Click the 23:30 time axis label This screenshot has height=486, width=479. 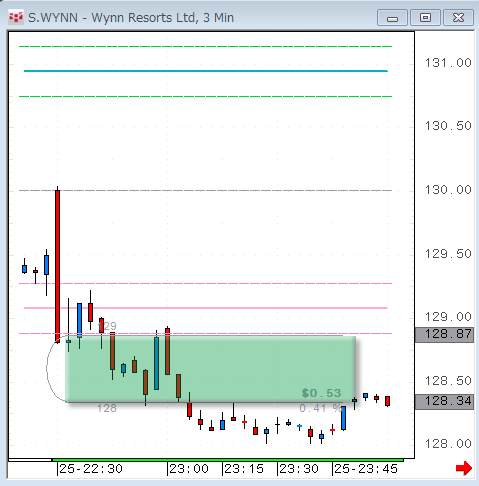pos(299,469)
